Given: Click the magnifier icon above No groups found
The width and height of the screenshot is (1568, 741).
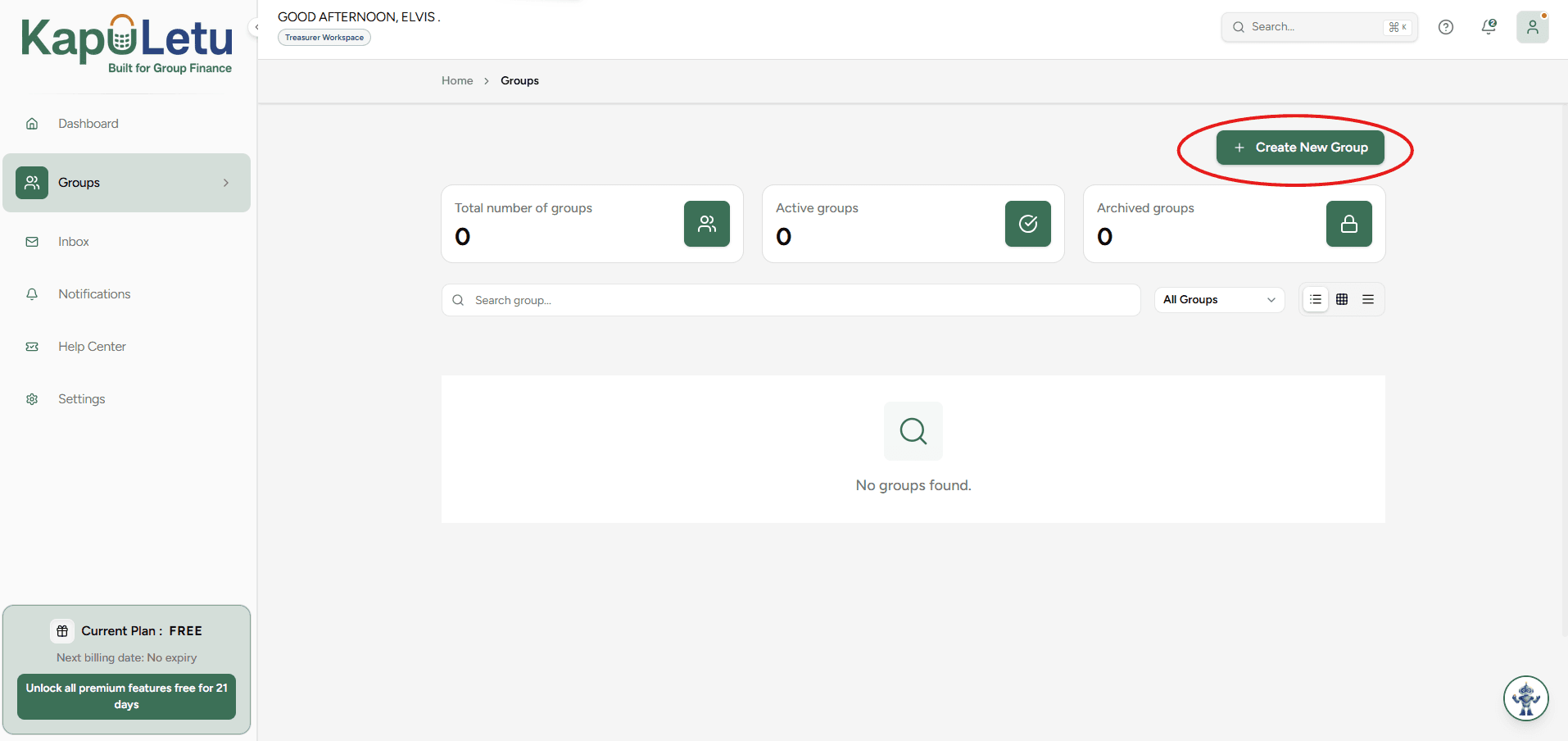Looking at the screenshot, I should 913,431.
